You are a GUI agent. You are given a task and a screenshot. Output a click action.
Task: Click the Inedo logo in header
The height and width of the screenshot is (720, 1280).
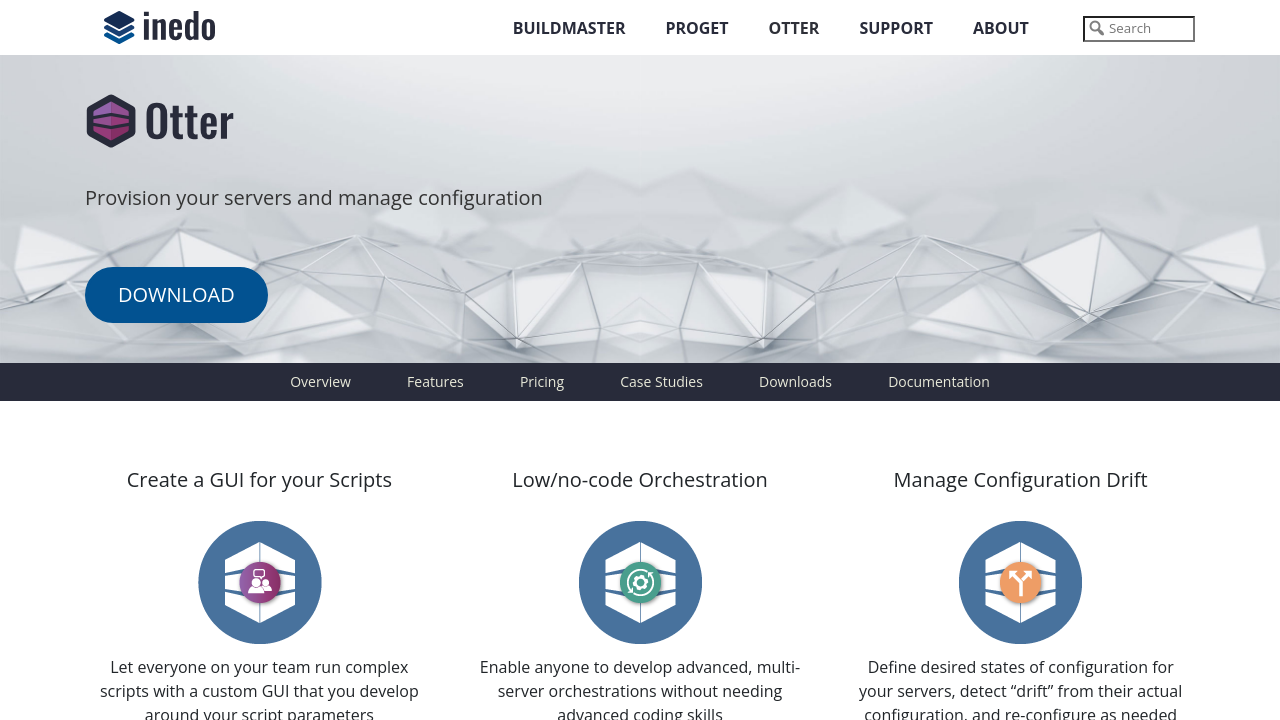click(x=160, y=27)
